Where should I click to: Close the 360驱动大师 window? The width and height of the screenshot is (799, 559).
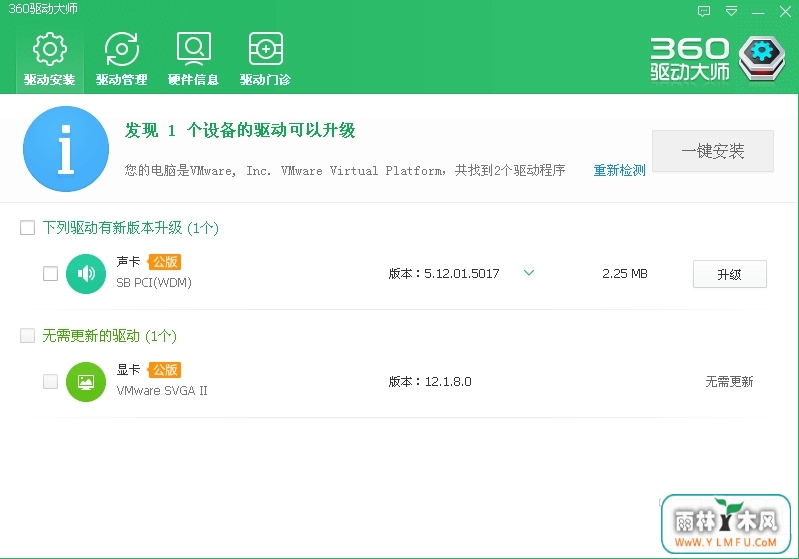coord(785,11)
